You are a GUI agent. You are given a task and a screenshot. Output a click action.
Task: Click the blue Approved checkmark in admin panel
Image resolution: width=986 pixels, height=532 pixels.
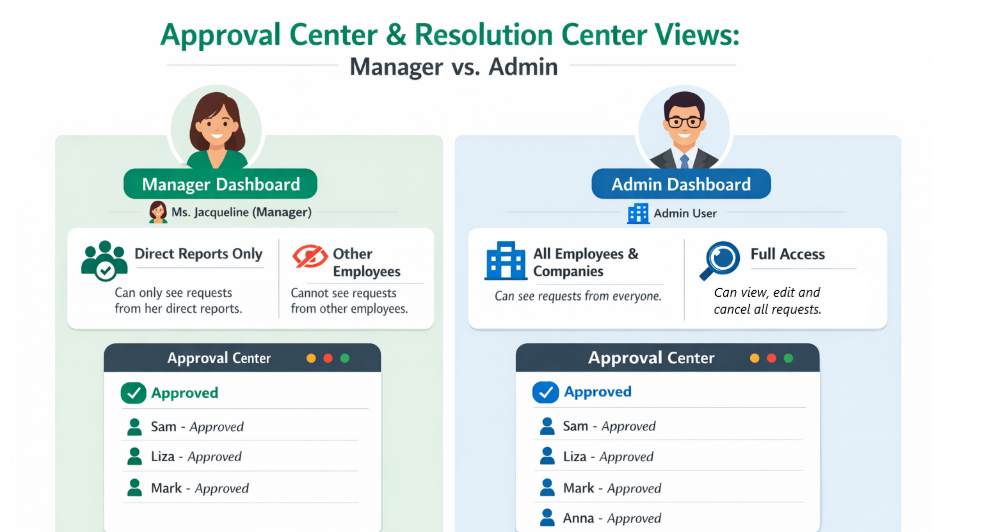545,392
